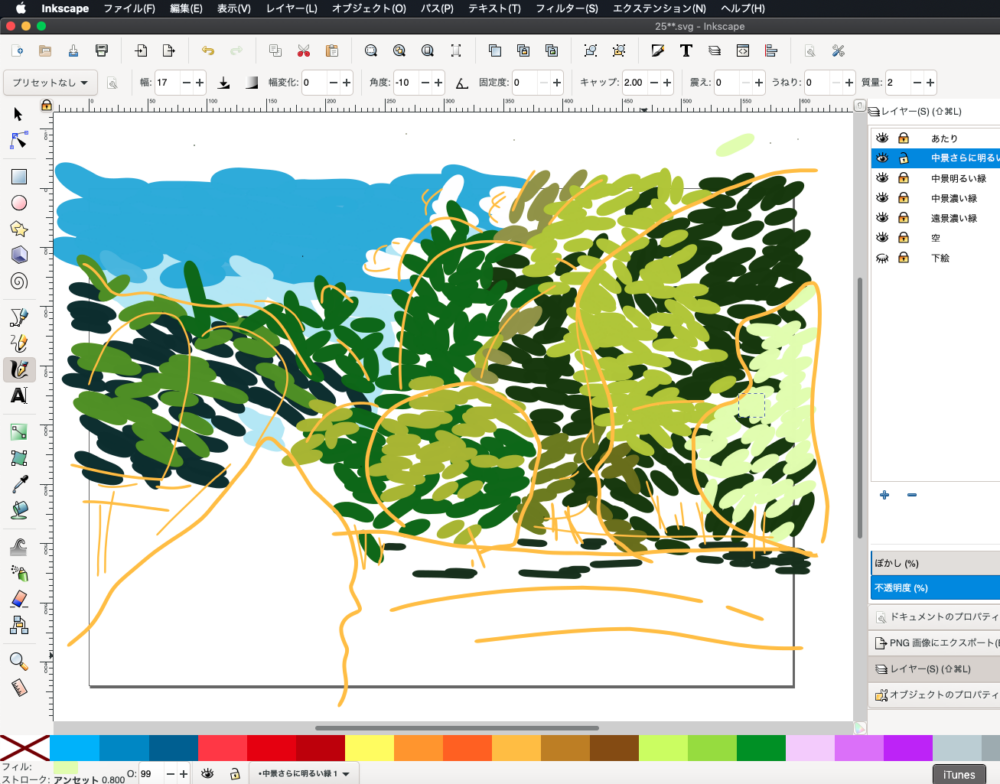
Task: Unlock the 下絵 layer
Action: (903, 258)
